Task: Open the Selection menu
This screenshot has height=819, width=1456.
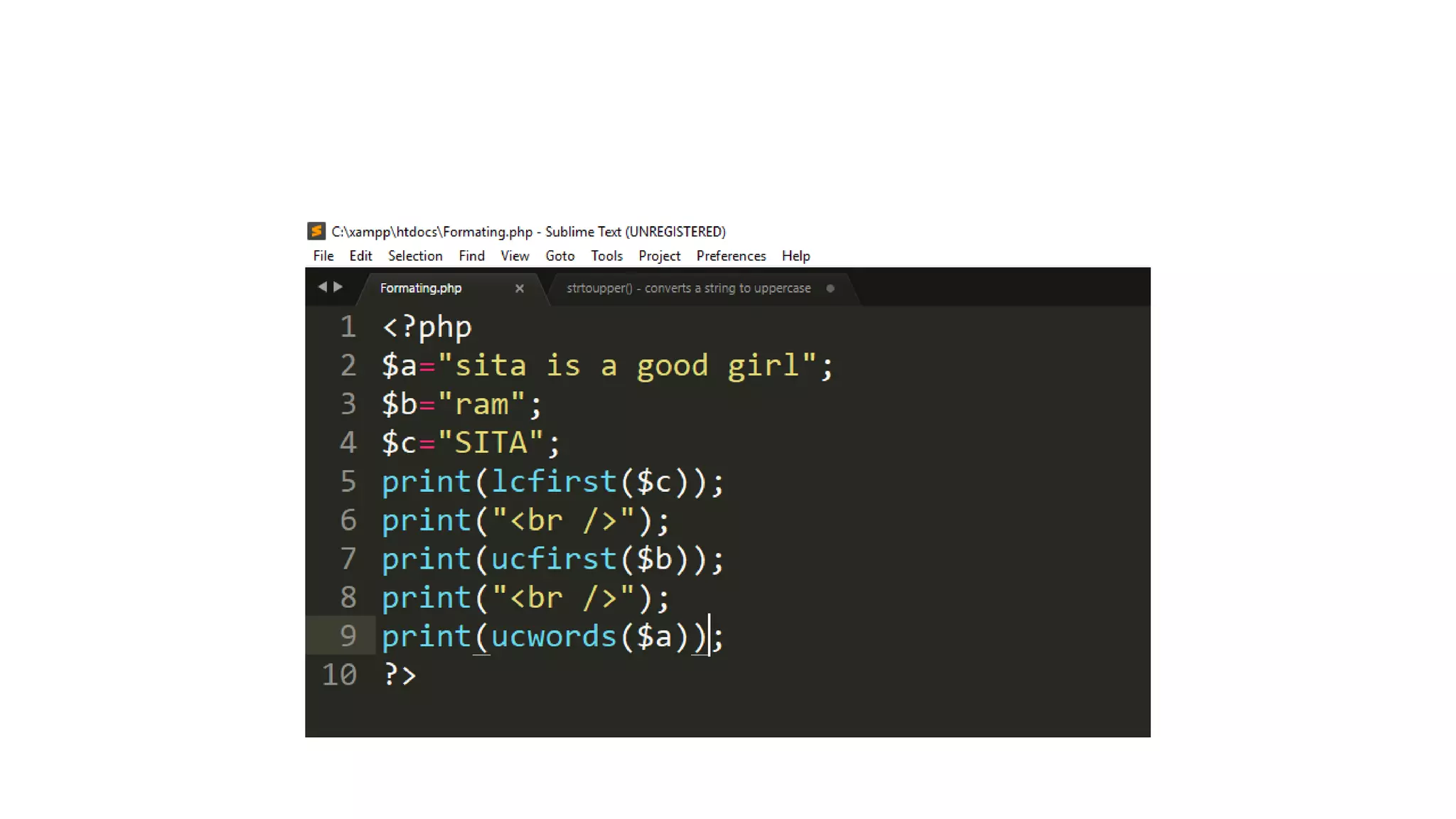Action: [x=415, y=256]
